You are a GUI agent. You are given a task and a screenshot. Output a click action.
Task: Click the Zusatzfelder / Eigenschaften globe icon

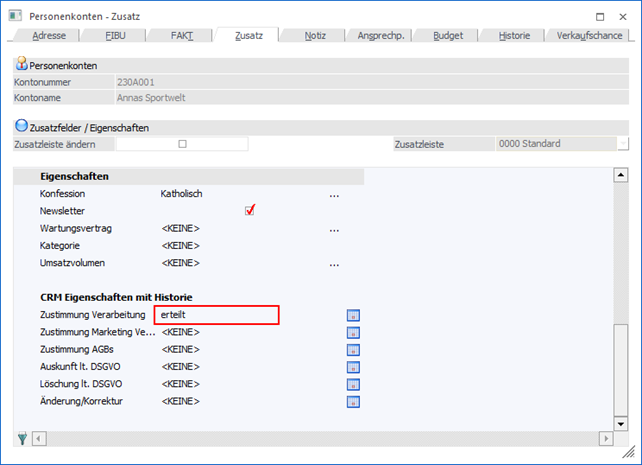[21, 127]
